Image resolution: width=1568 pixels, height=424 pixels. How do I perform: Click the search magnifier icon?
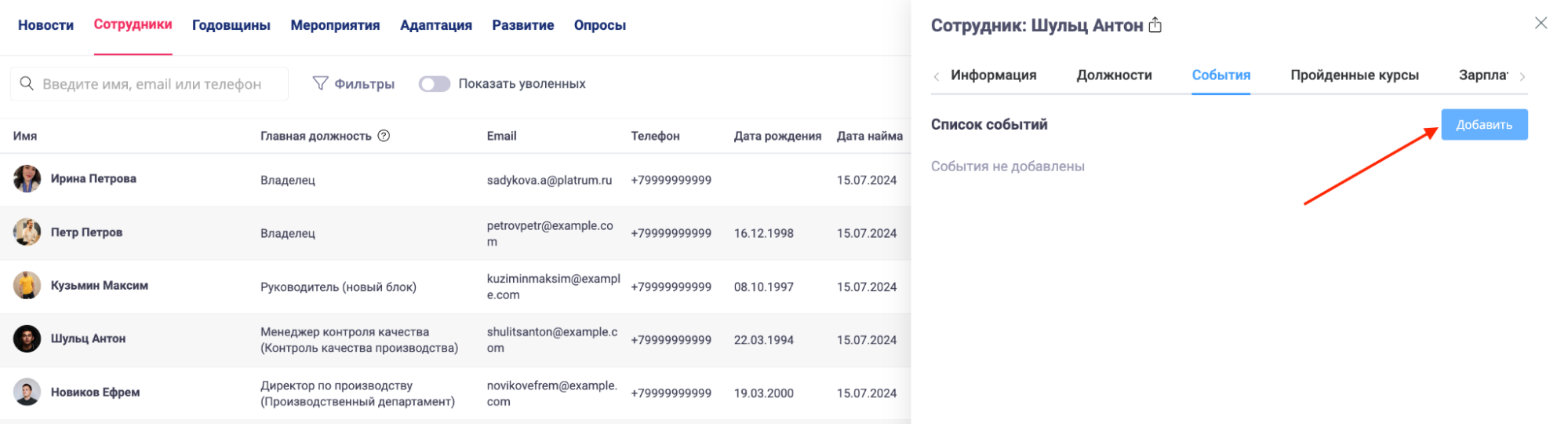click(x=27, y=83)
